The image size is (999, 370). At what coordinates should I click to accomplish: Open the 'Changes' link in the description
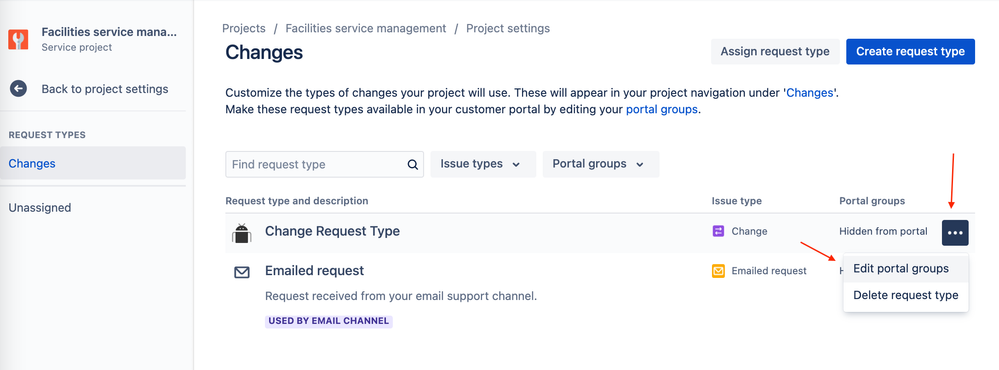[810, 92]
